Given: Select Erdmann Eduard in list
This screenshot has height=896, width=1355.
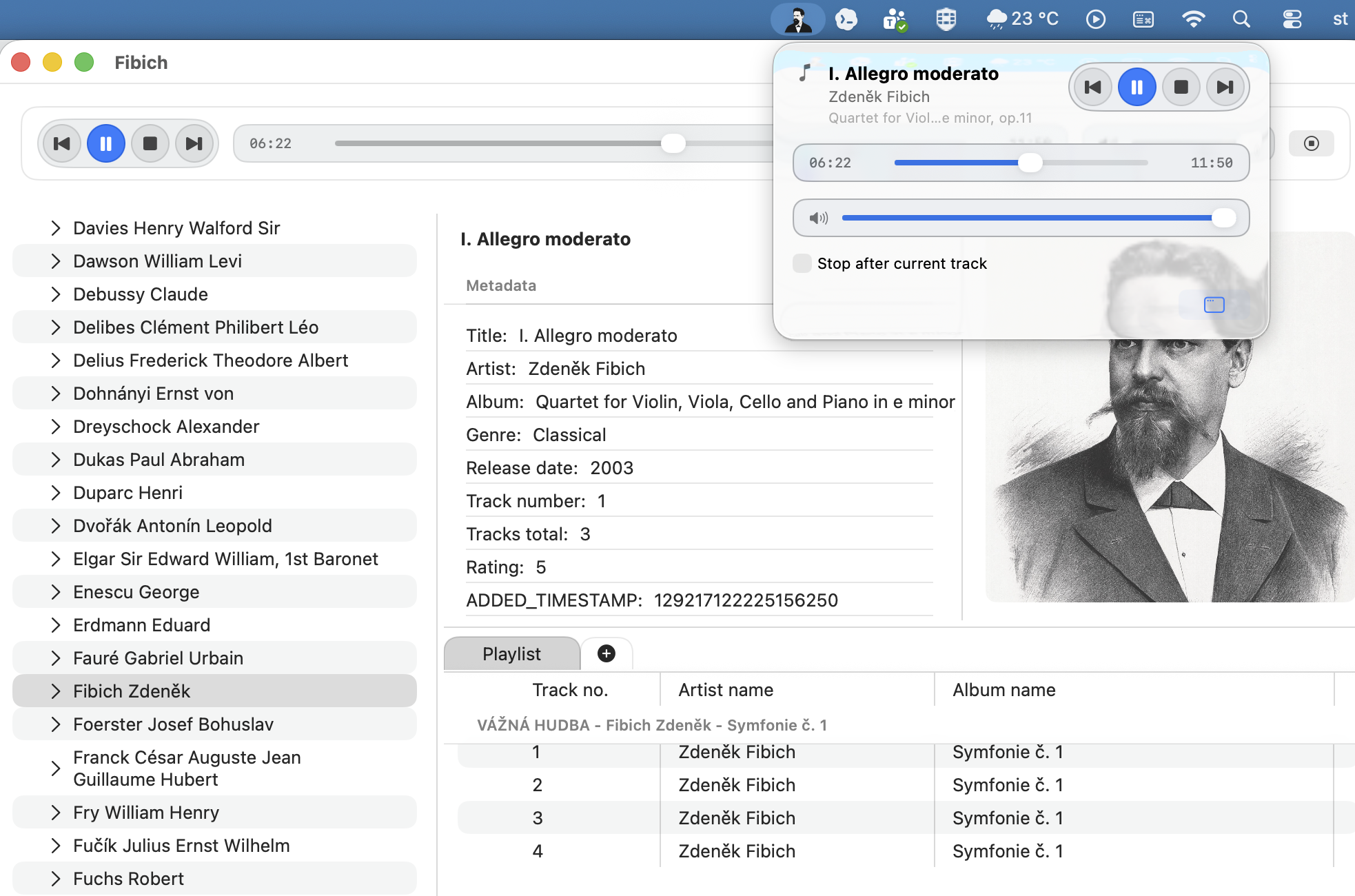Looking at the screenshot, I should (x=214, y=625).
